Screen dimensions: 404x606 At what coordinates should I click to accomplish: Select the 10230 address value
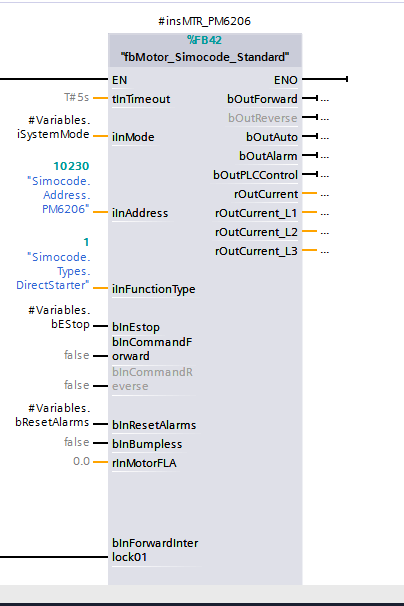71,166
